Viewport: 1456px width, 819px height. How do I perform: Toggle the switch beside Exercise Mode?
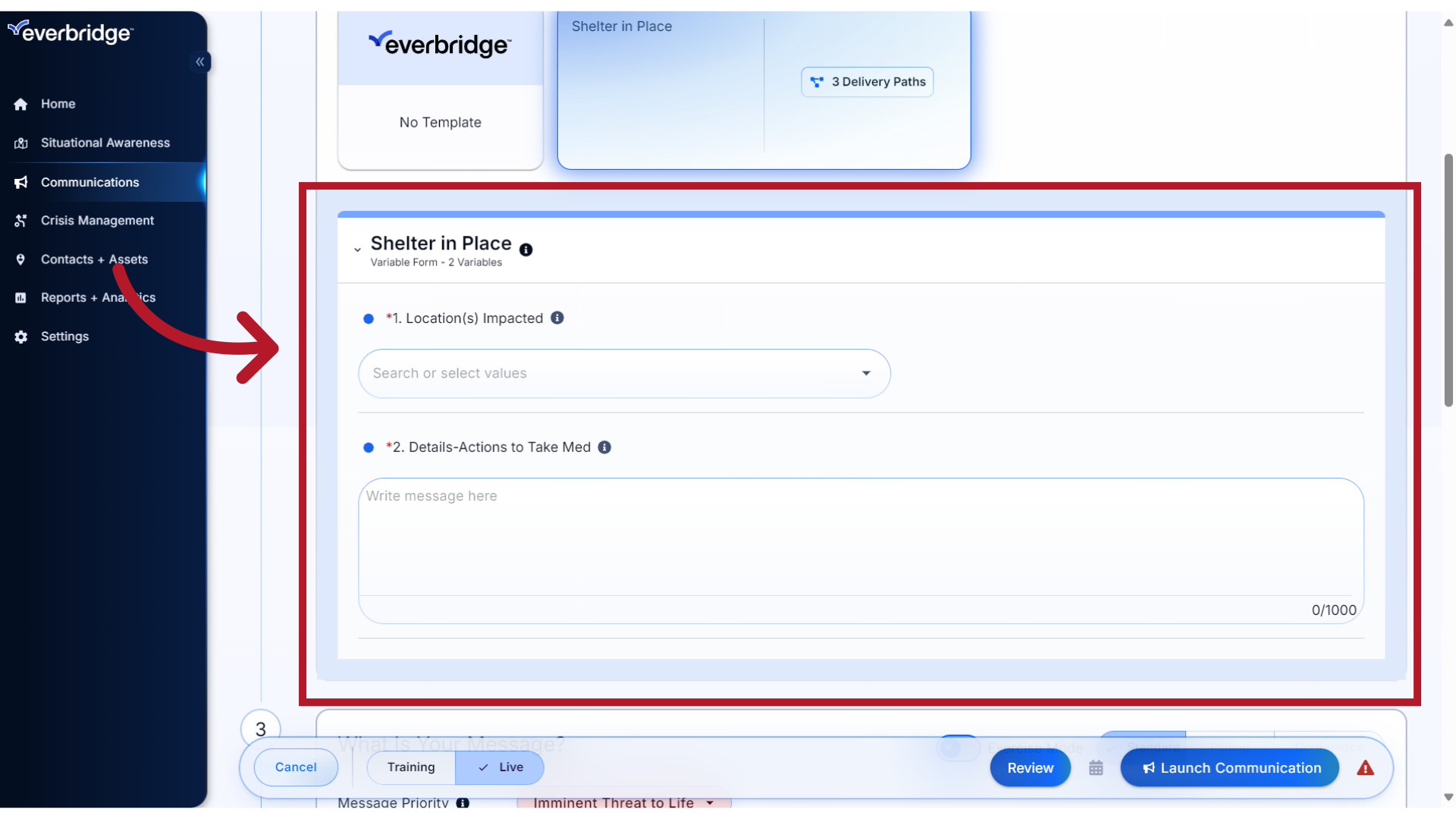tap(958, 748)
